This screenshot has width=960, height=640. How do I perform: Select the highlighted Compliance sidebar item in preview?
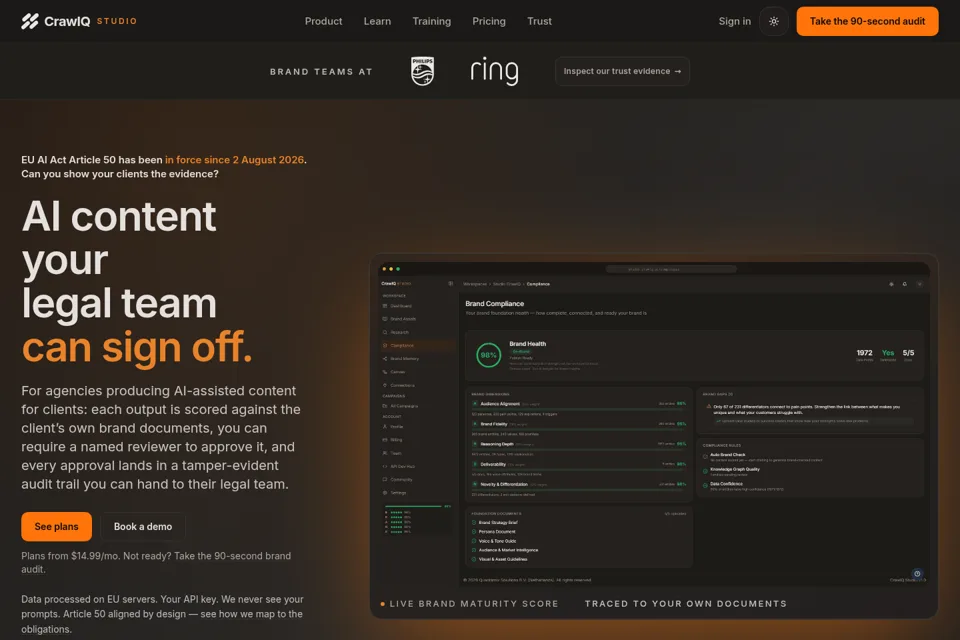418,345
